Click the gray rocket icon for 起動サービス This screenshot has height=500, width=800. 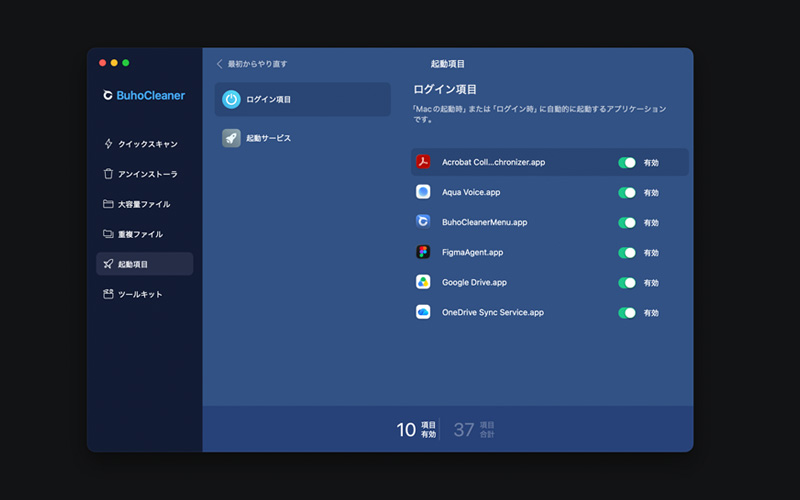click(x=231, y=138)
